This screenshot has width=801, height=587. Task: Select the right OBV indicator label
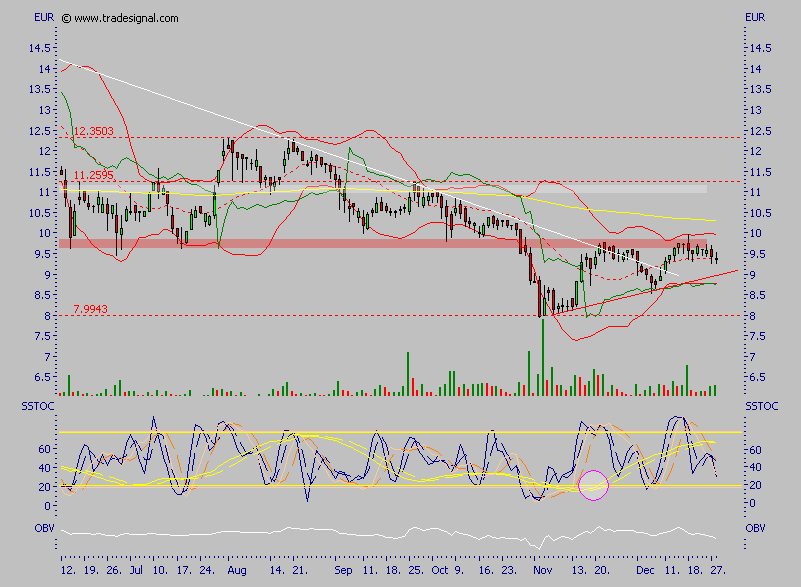click(757, 526)
